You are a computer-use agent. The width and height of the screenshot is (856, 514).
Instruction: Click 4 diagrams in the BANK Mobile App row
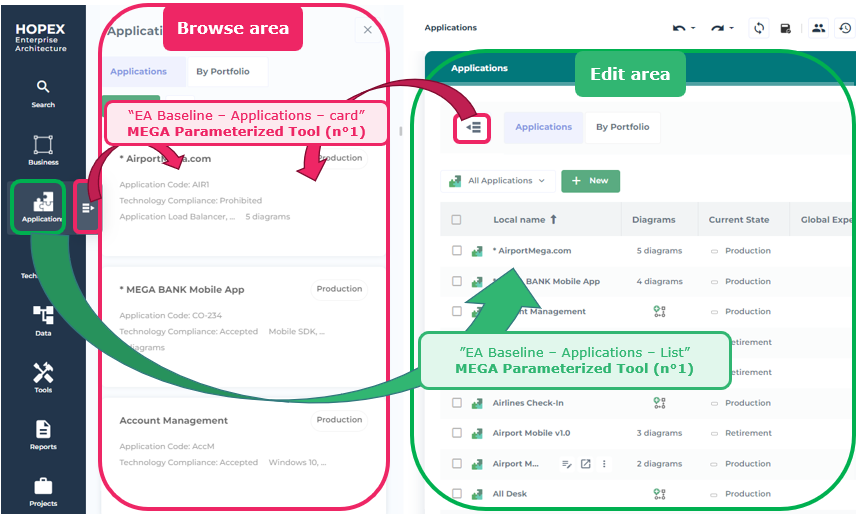[659, 282]
